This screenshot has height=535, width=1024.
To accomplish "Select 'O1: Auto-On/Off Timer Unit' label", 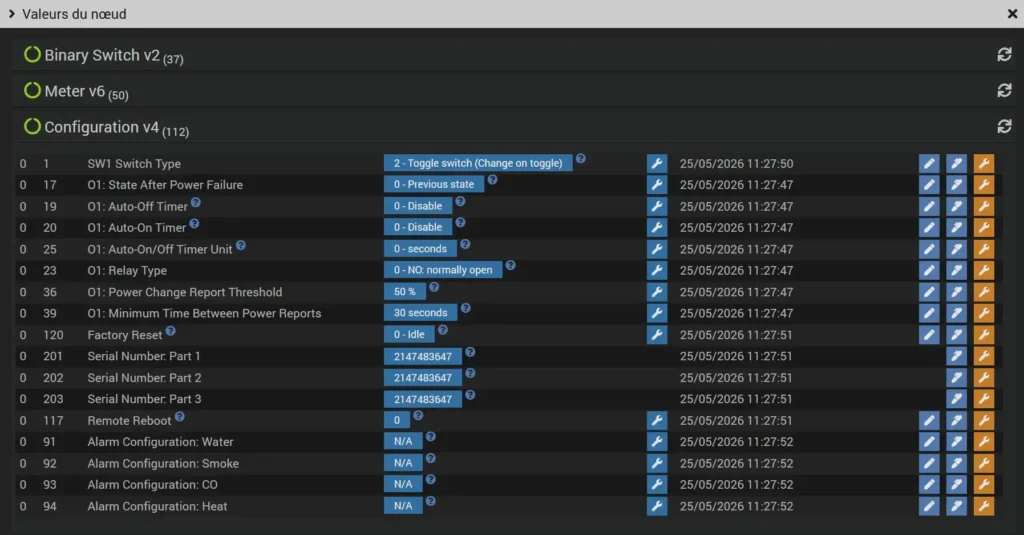I will click(x=159, y=250).
